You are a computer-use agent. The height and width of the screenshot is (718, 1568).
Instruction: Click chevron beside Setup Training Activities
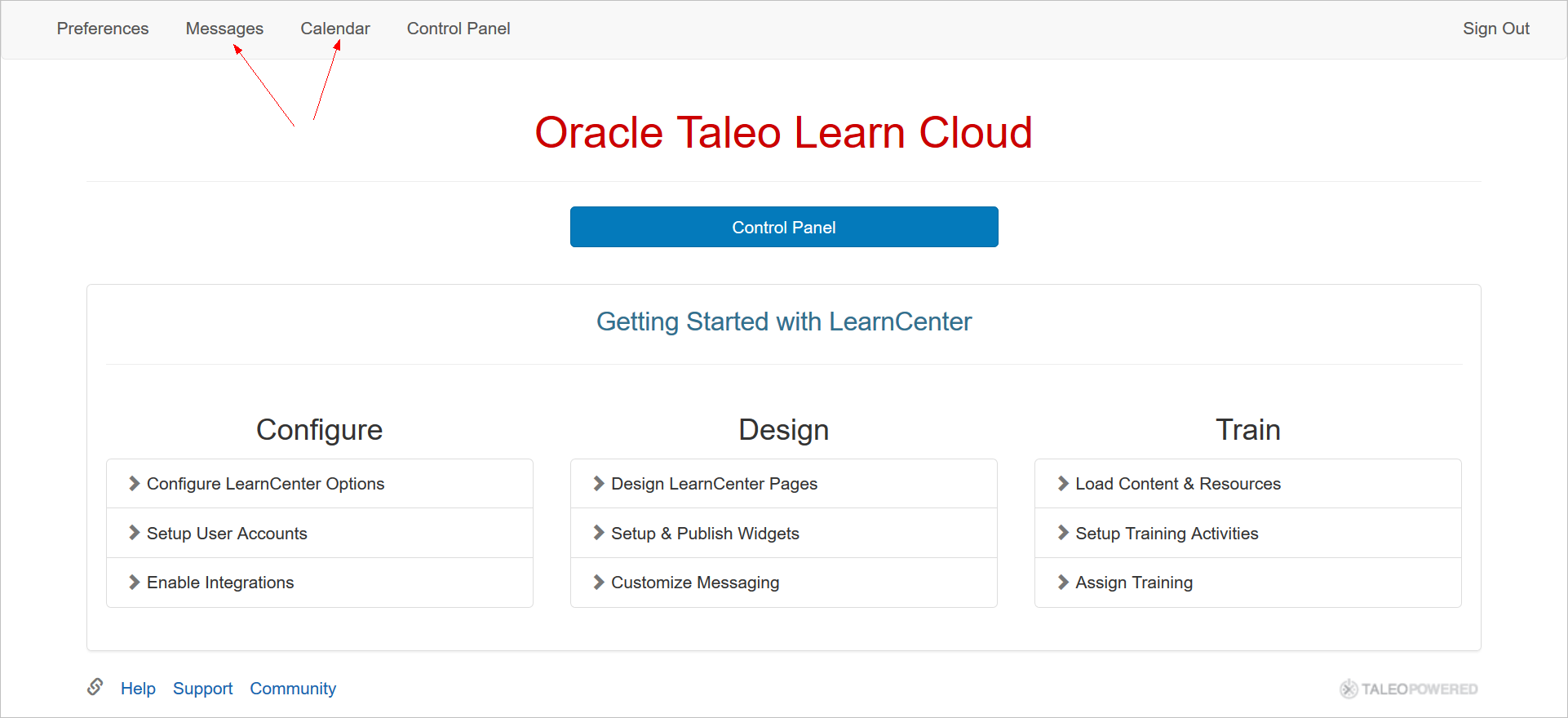pos(1063,533)
